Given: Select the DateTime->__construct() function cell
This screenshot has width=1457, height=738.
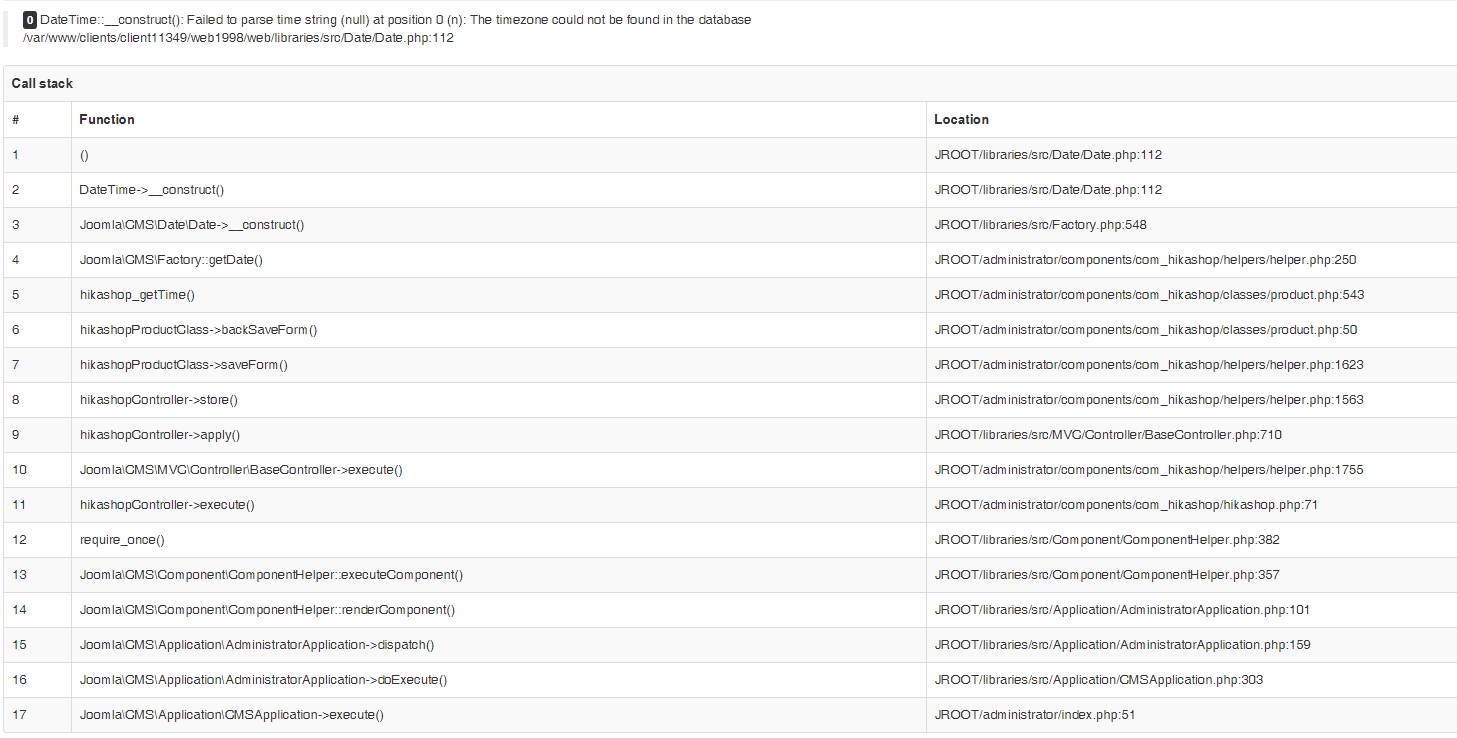Looking at the screenshot, I should click(x=152, y=190).
